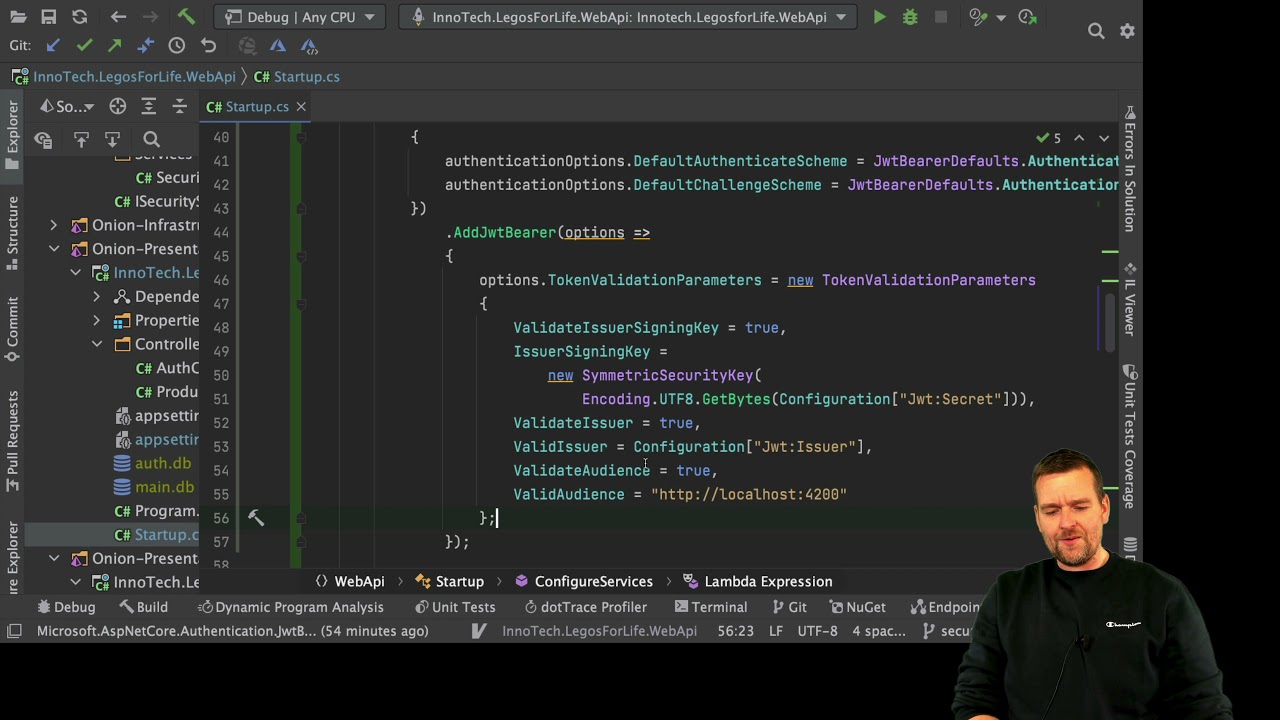Git update project blue arrow icon
1280x720 pixels.
pos(53,45)
